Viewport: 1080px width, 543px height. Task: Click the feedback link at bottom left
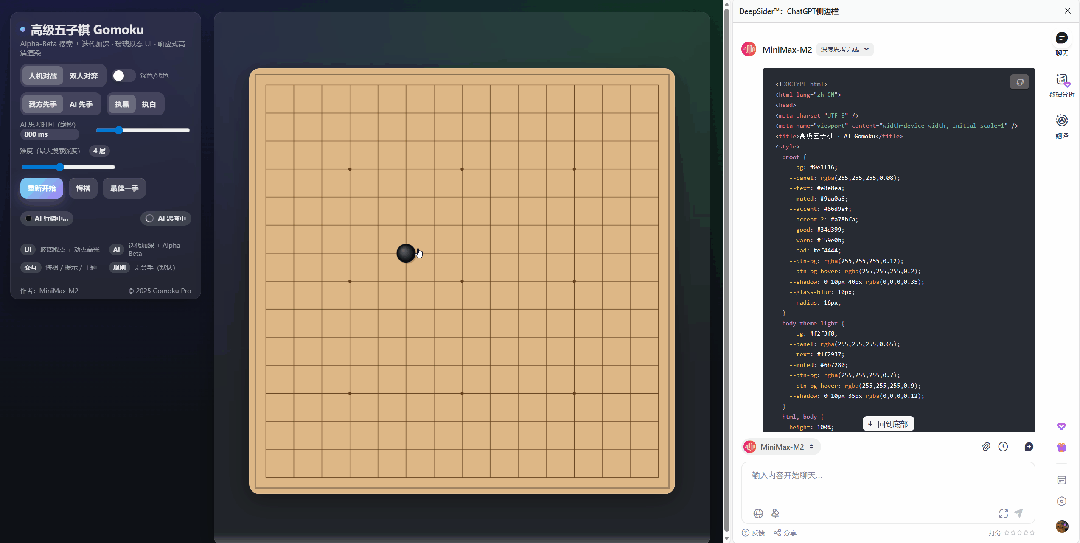point(754,533)
